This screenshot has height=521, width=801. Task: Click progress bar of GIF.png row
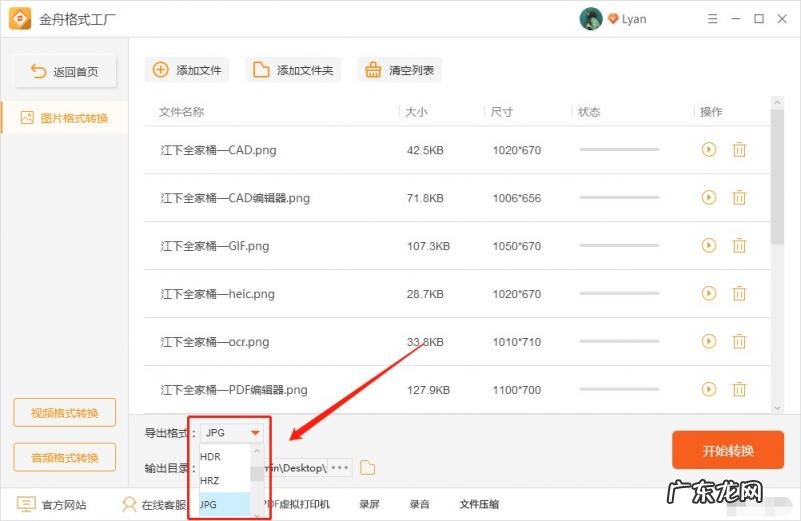(x=619, y=246)
